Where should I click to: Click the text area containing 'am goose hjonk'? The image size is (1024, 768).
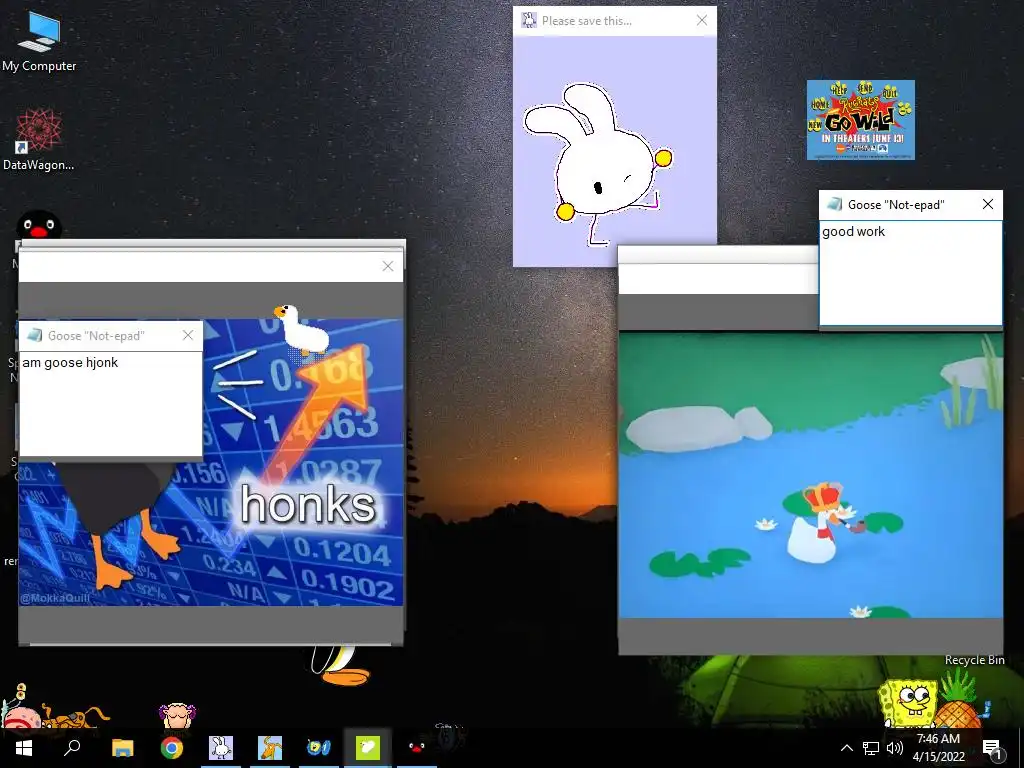tap(111, 404)
